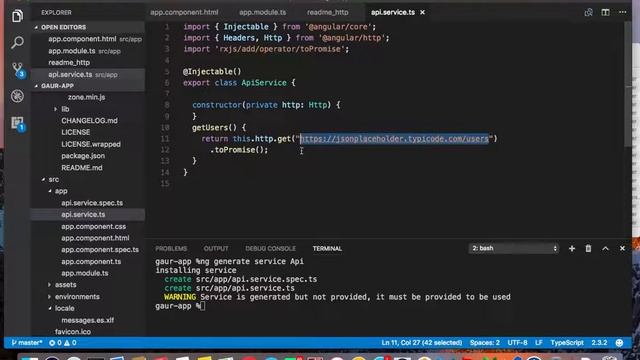
Task: Click TypeScript version 2.3.2 in status bar
Action: pos(599,343)
